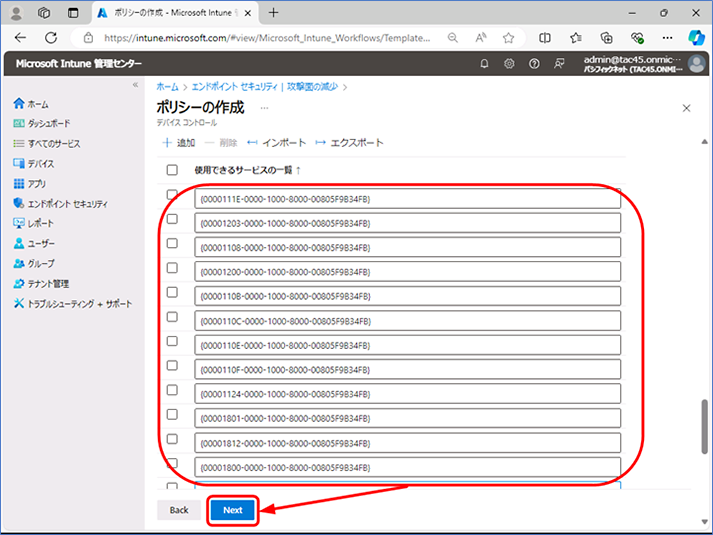The image size is (713, 535).
Task: Click the scroll up arrow
Action: [704, 142]
